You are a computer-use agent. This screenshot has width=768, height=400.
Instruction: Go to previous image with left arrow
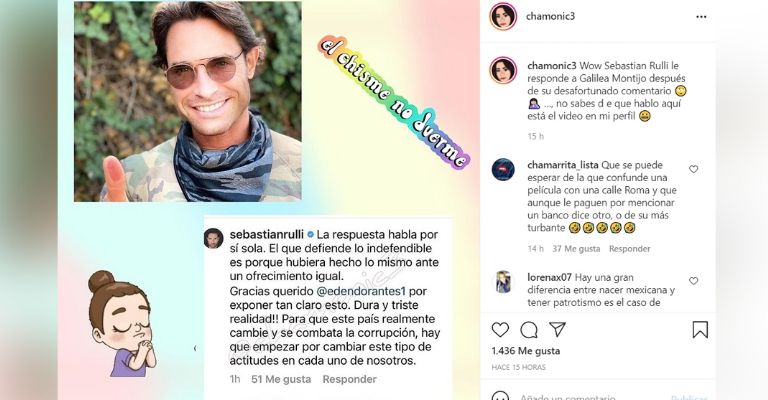(195, 349)
